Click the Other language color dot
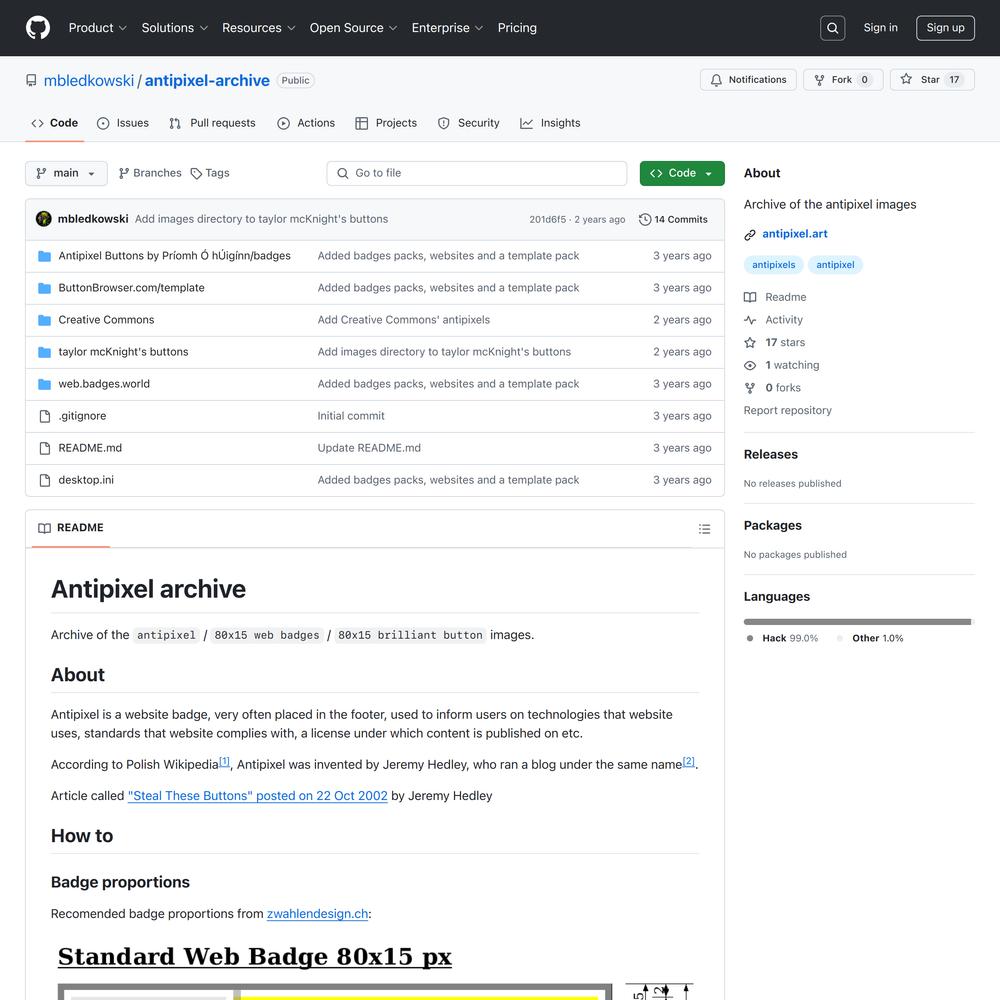1000x1000 pixels. pos(840,638)
